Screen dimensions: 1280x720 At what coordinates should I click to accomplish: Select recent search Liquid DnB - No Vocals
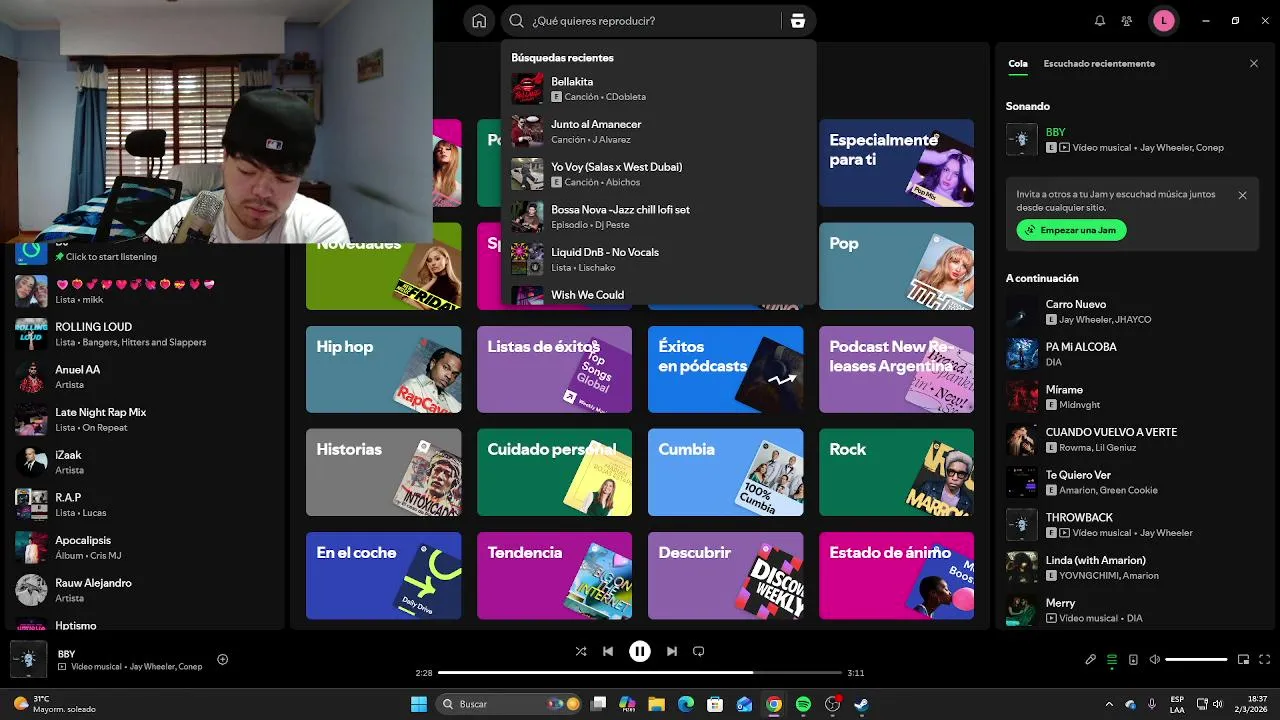tap(658, 260)
